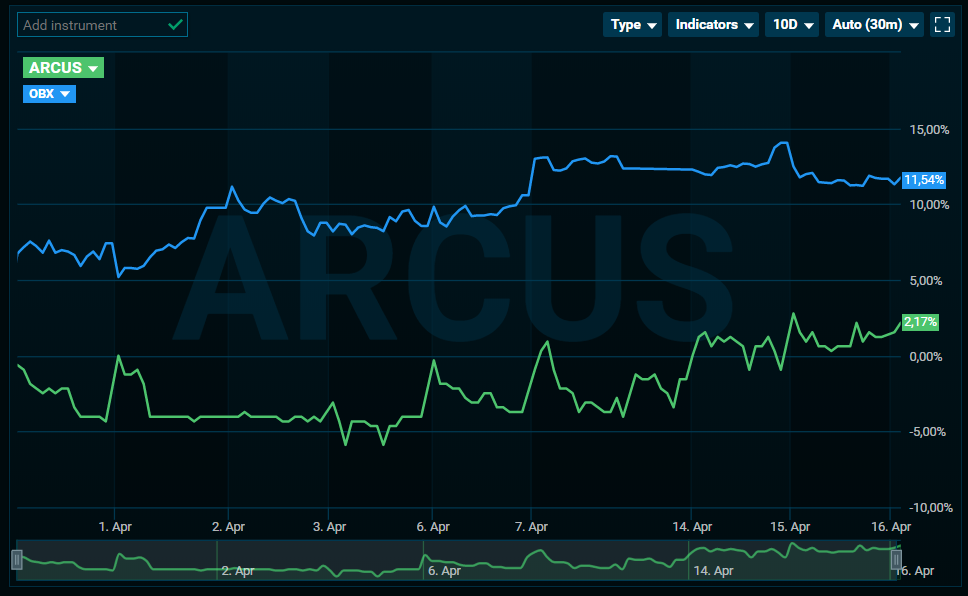The width and height of the screenshot is (968, 596).
Task: Open the ARCUS instrument dropdown
Action: (x=63, y=67)
